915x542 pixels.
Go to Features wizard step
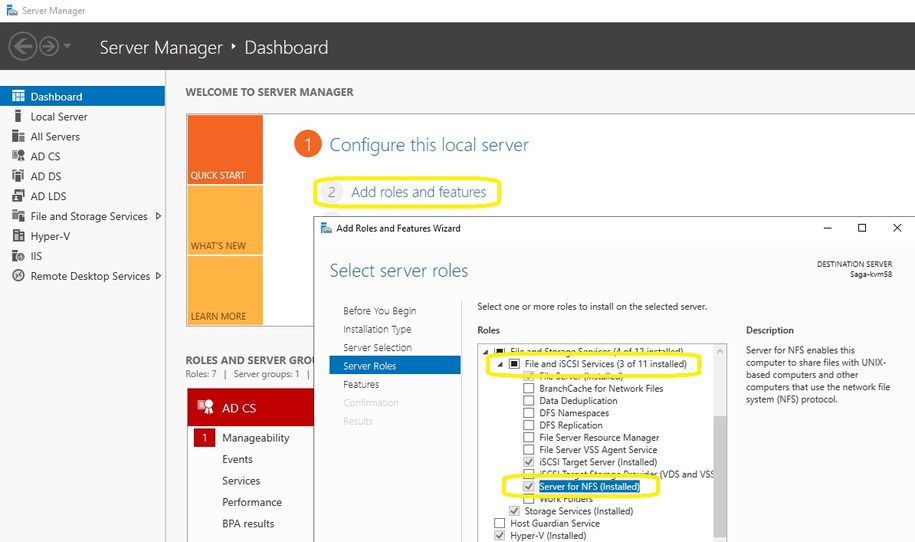(x=361, y=384)
